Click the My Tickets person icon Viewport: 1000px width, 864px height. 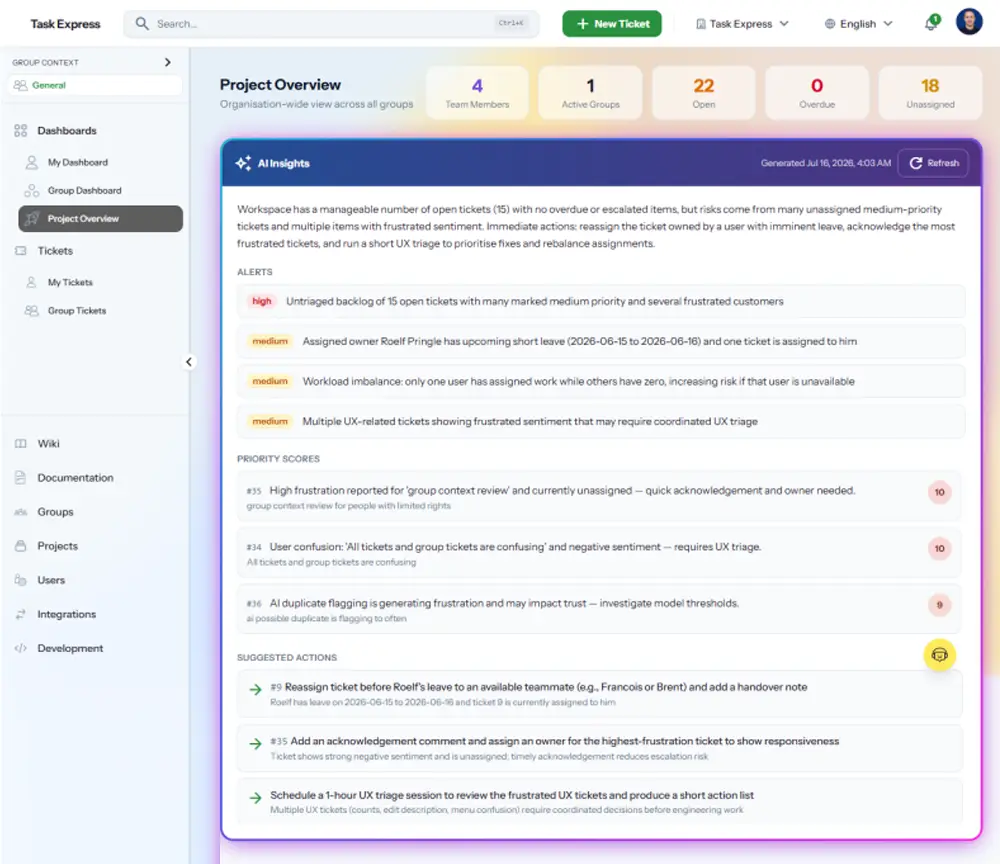pyautogui.click(x=31, y=282)
